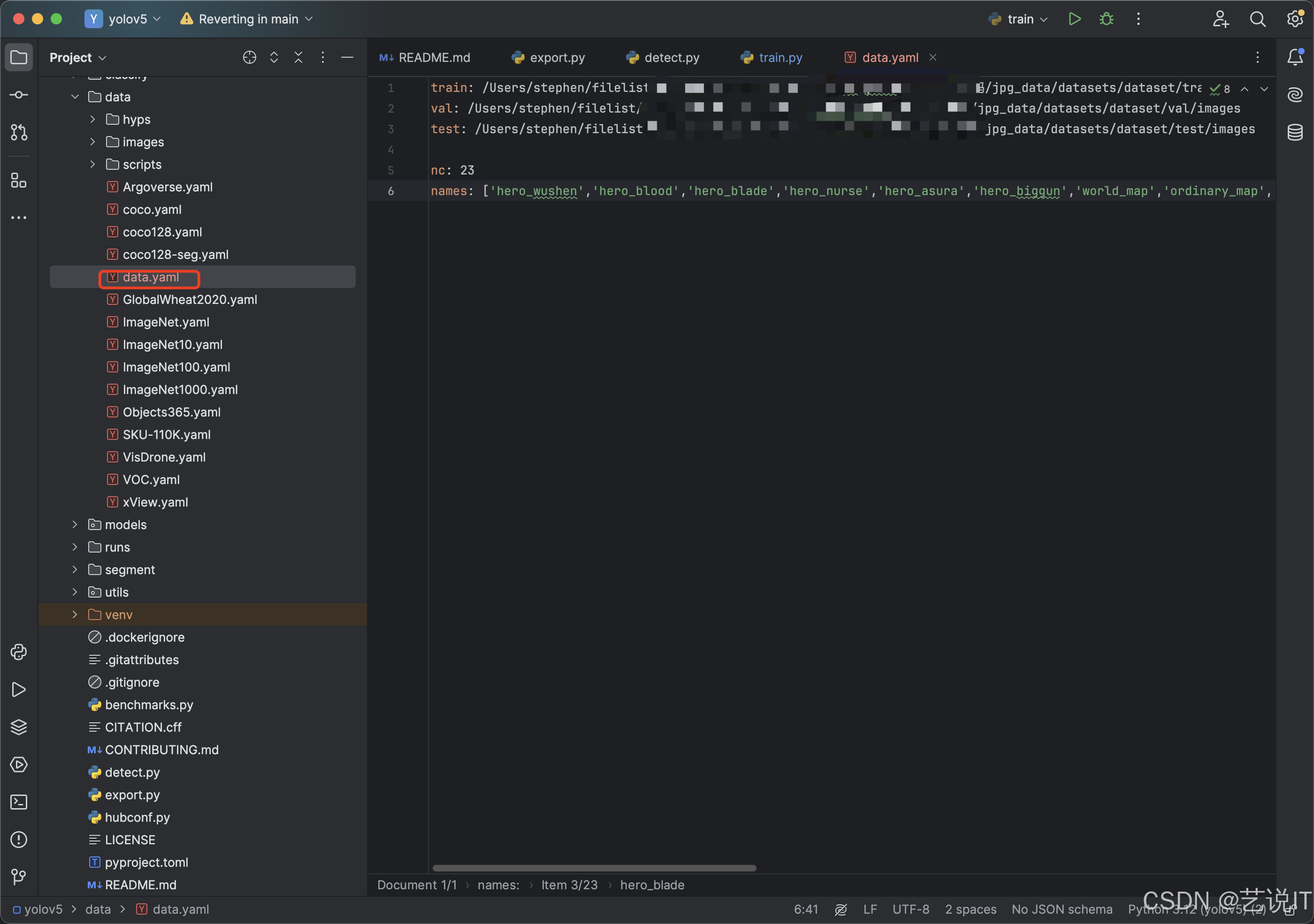
Task: Open the Database tool window icon
Action: (x=1295, y=133)
